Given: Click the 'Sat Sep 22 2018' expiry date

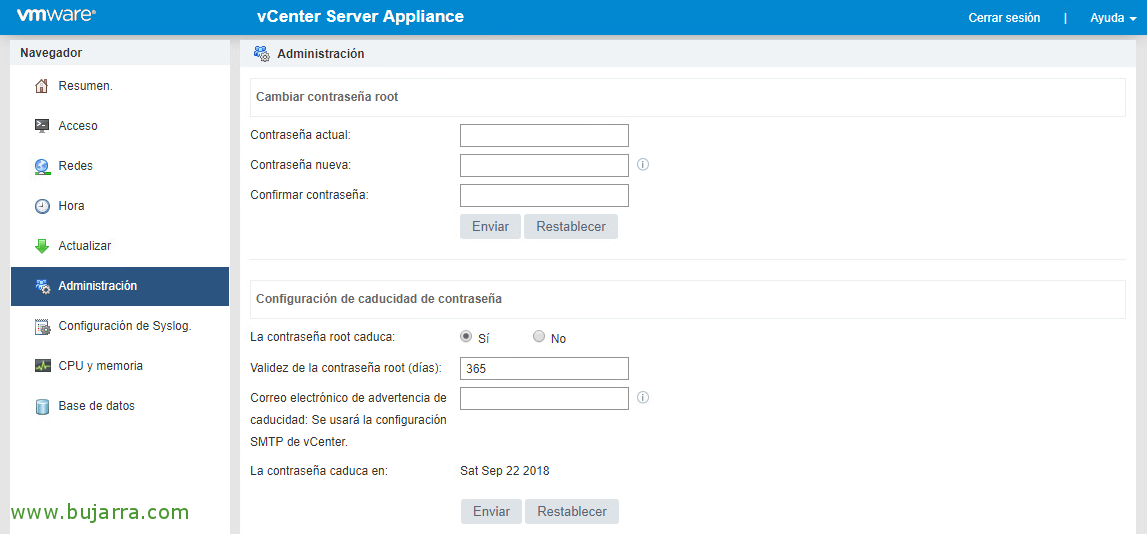Looking at the screenshot, I should (x=505, y=470).
